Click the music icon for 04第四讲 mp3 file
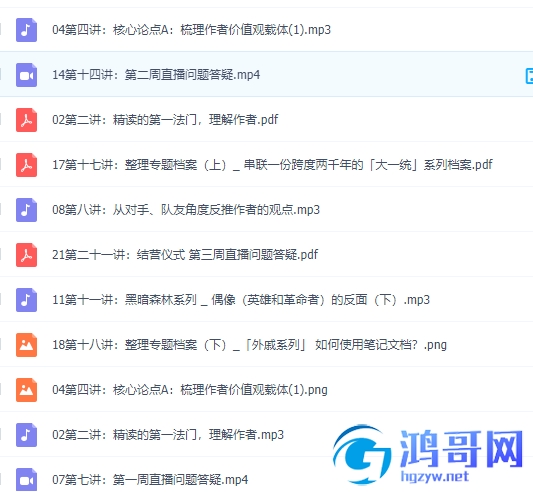This screenshot has height=492, width=533. pyautogui.click(x=27, y=30)
